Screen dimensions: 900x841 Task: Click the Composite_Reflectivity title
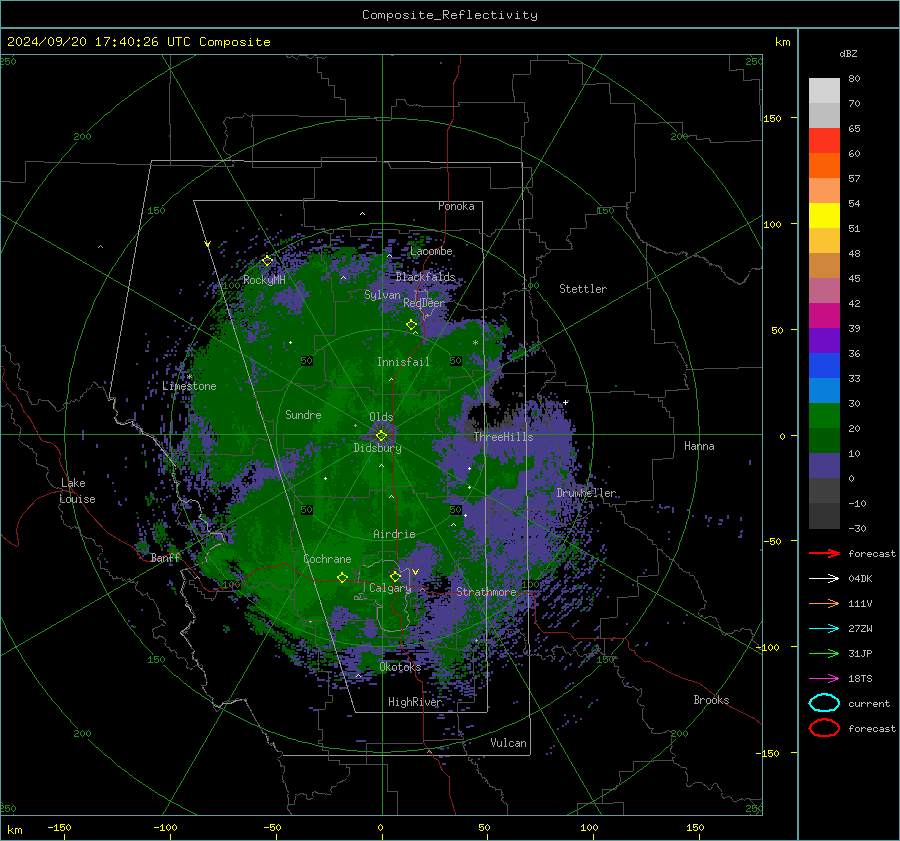coord(450,15)
